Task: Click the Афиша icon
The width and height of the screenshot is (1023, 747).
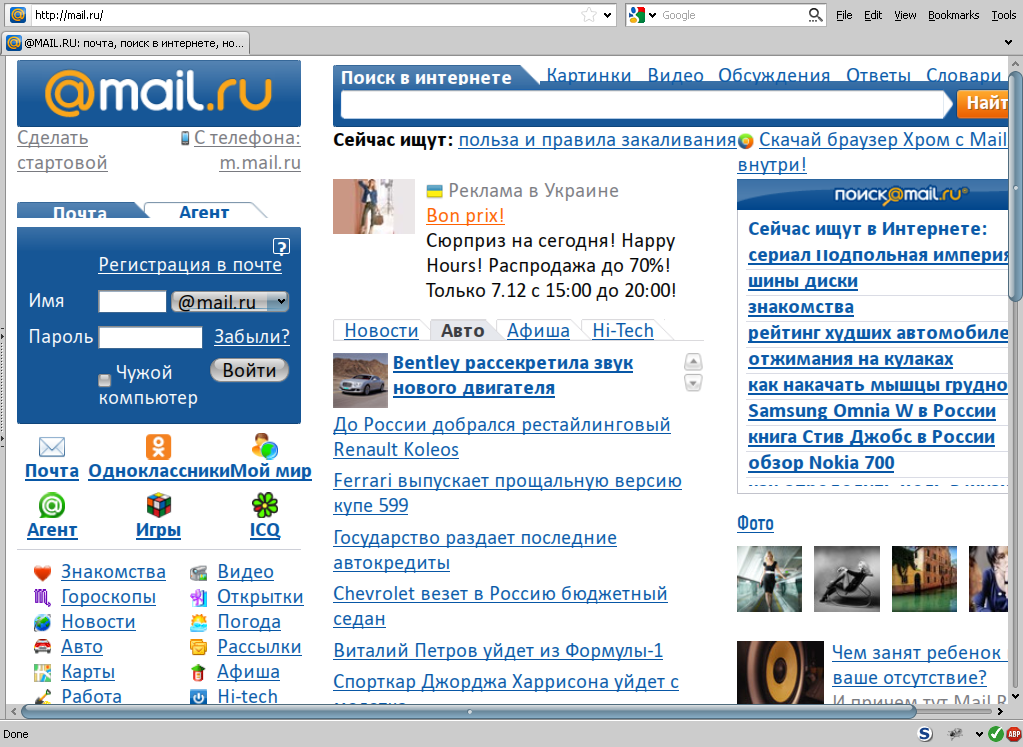Action: pos(198,673)
